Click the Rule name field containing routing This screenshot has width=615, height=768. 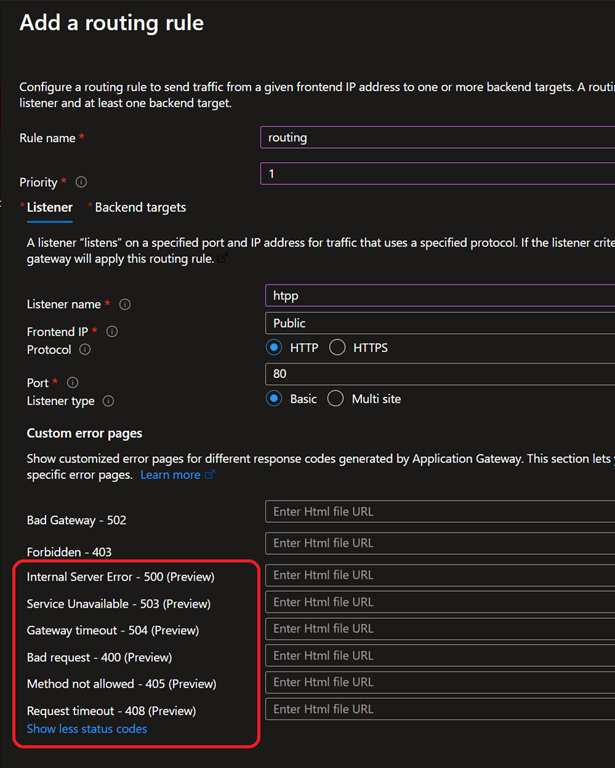click(x=440, y=138)
